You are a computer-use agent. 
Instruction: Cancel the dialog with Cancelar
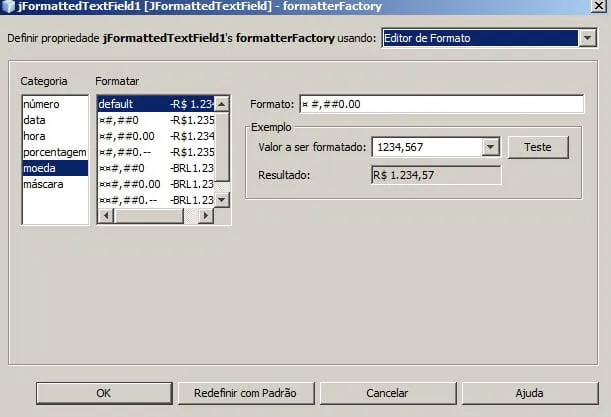click(386, 393)
